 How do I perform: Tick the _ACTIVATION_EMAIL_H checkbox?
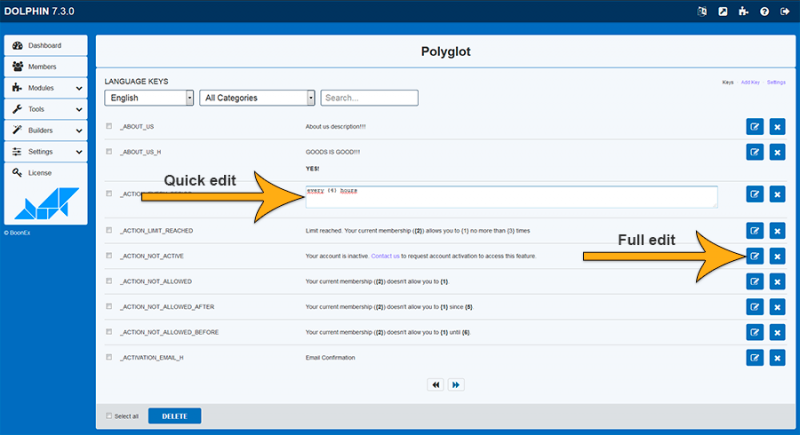pos(109,357)
